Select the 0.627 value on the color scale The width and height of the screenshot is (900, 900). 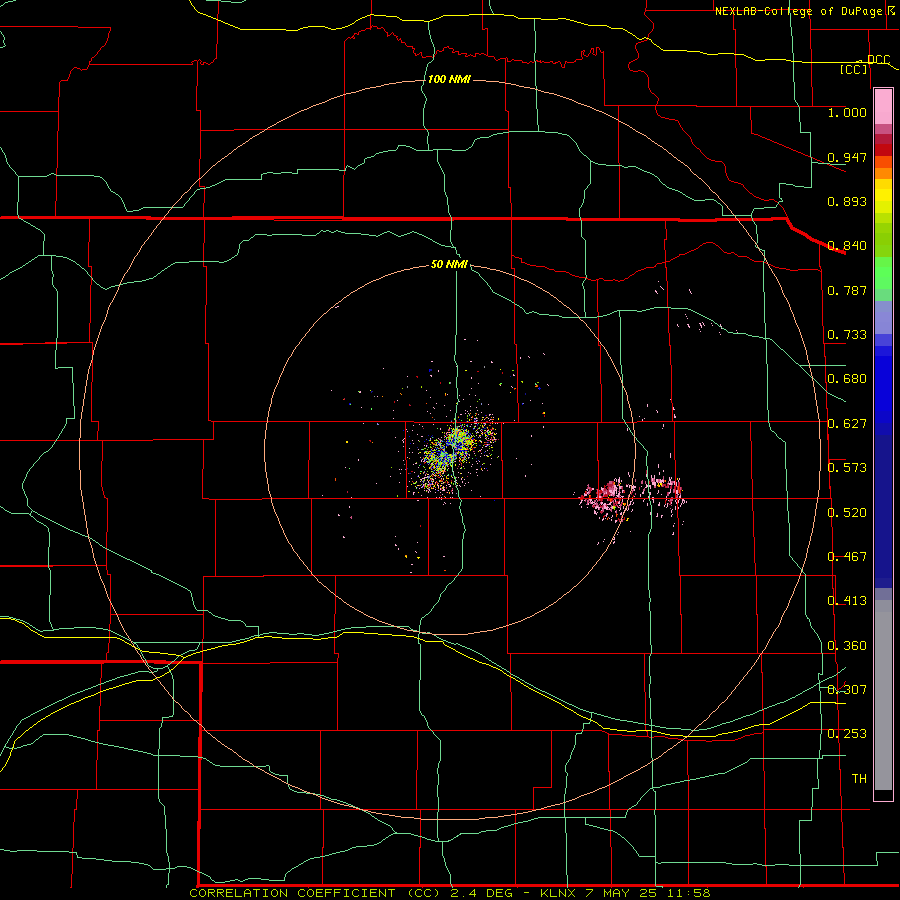[x=847, y=424]
